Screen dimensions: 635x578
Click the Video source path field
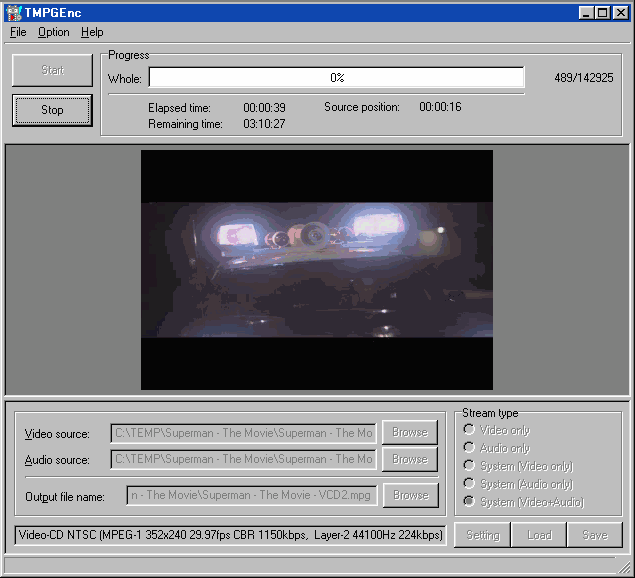(x=243, y=433)
